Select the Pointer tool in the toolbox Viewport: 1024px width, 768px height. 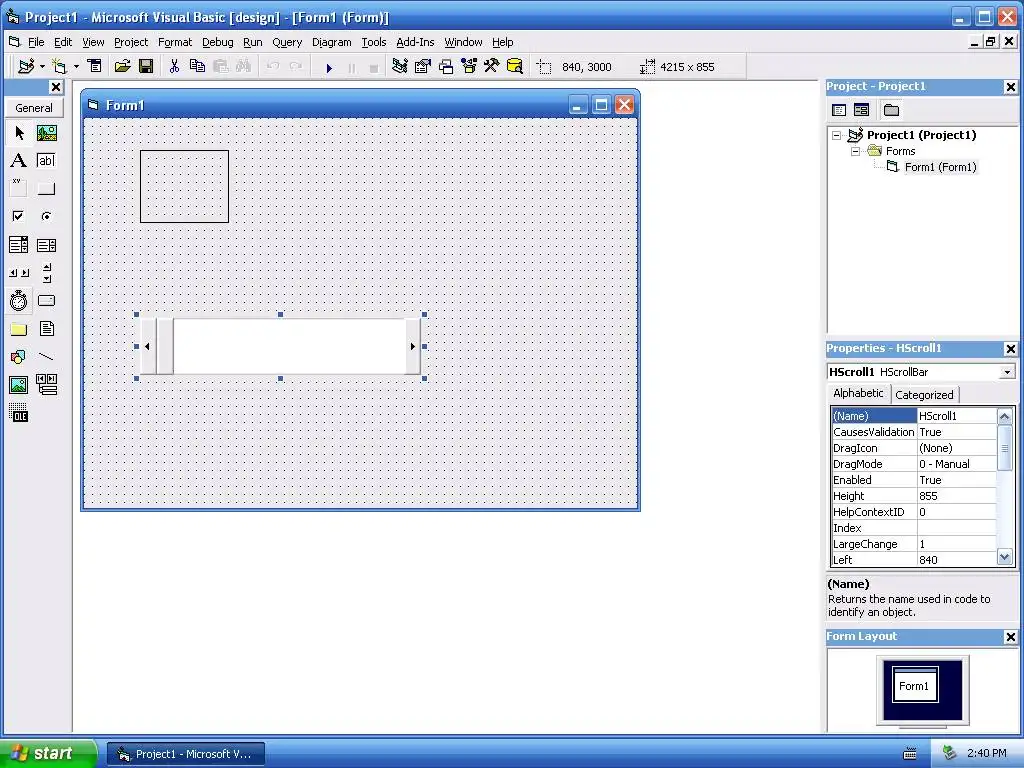point(19,133)
